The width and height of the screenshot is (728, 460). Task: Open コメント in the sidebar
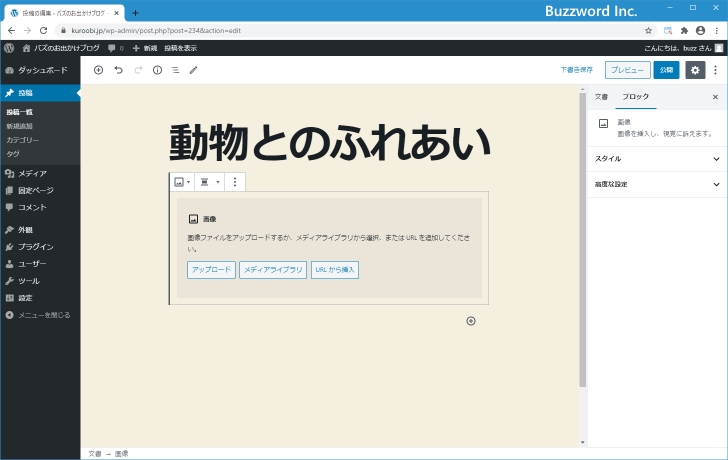[x=40, y=207]
